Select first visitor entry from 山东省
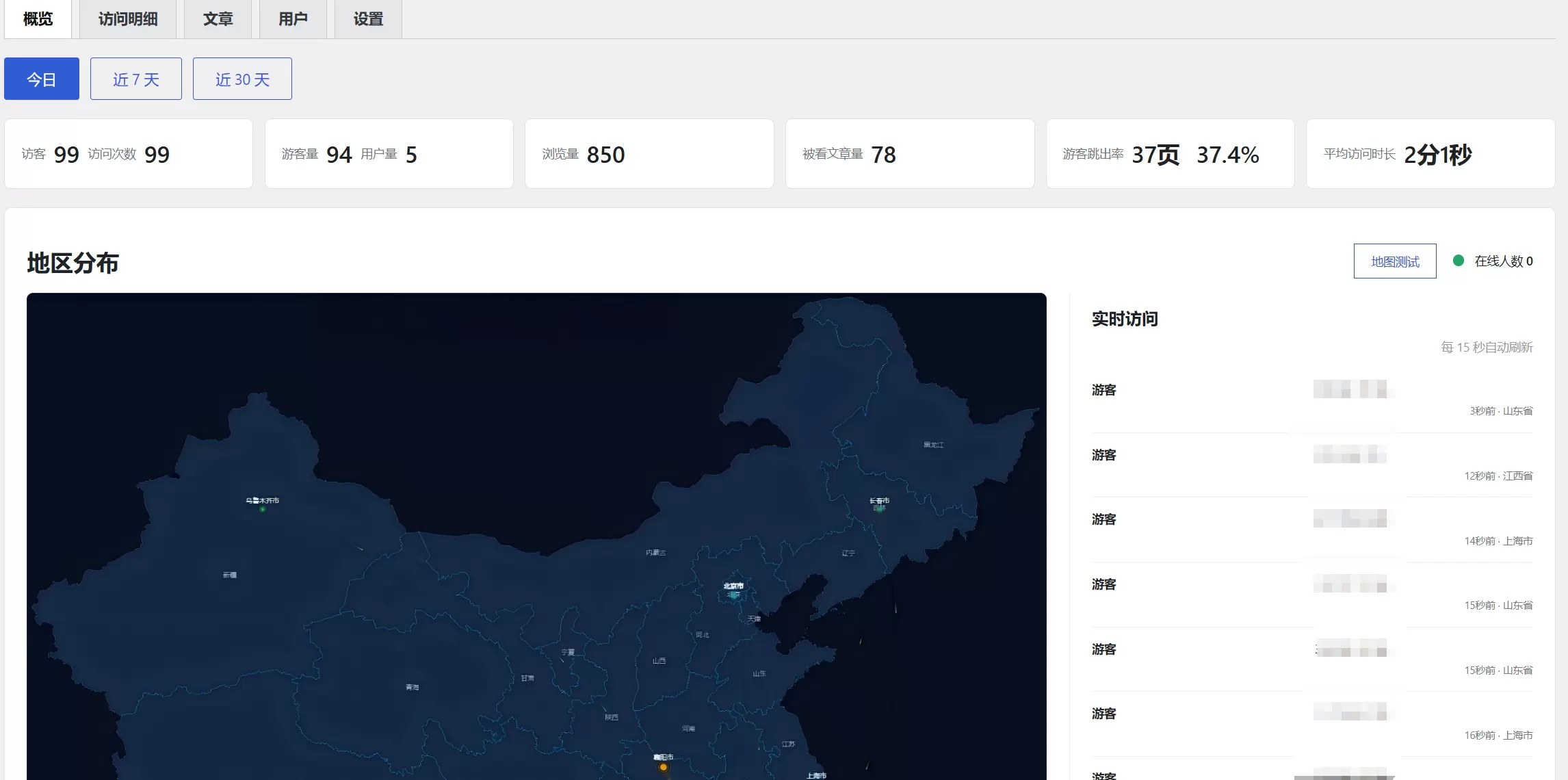Viewport: 1568px width, 780px height. tap(1312, 400)
